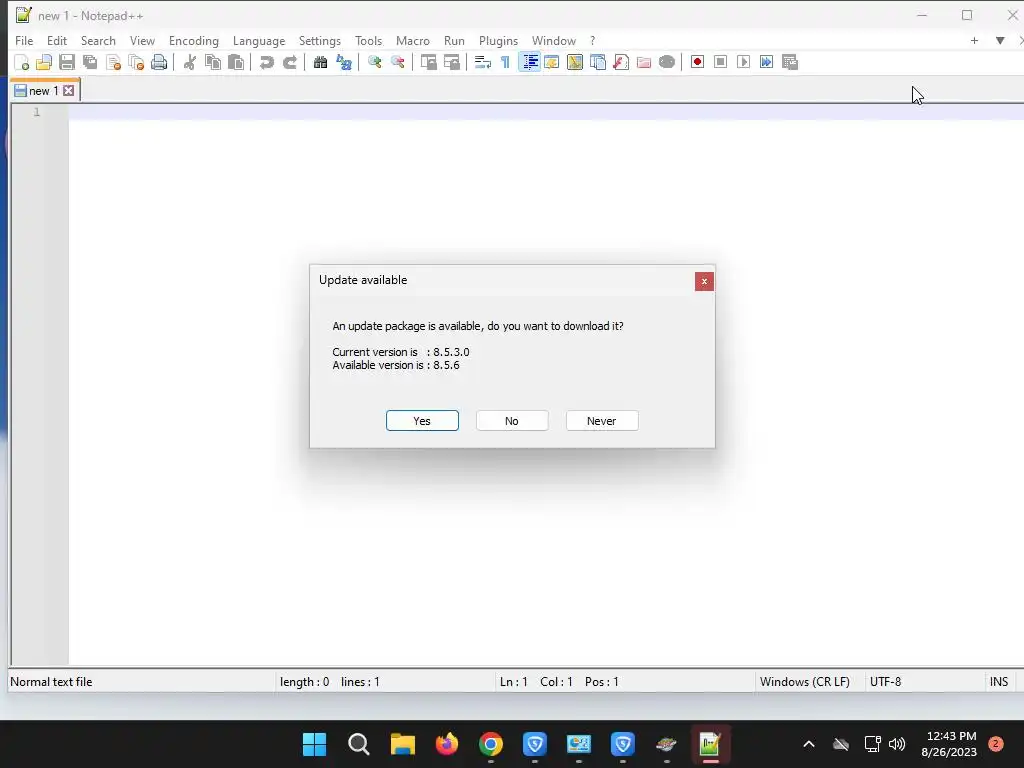Click No in Update available dialog
Screen dimensions: 1024x768
[512, 421]
